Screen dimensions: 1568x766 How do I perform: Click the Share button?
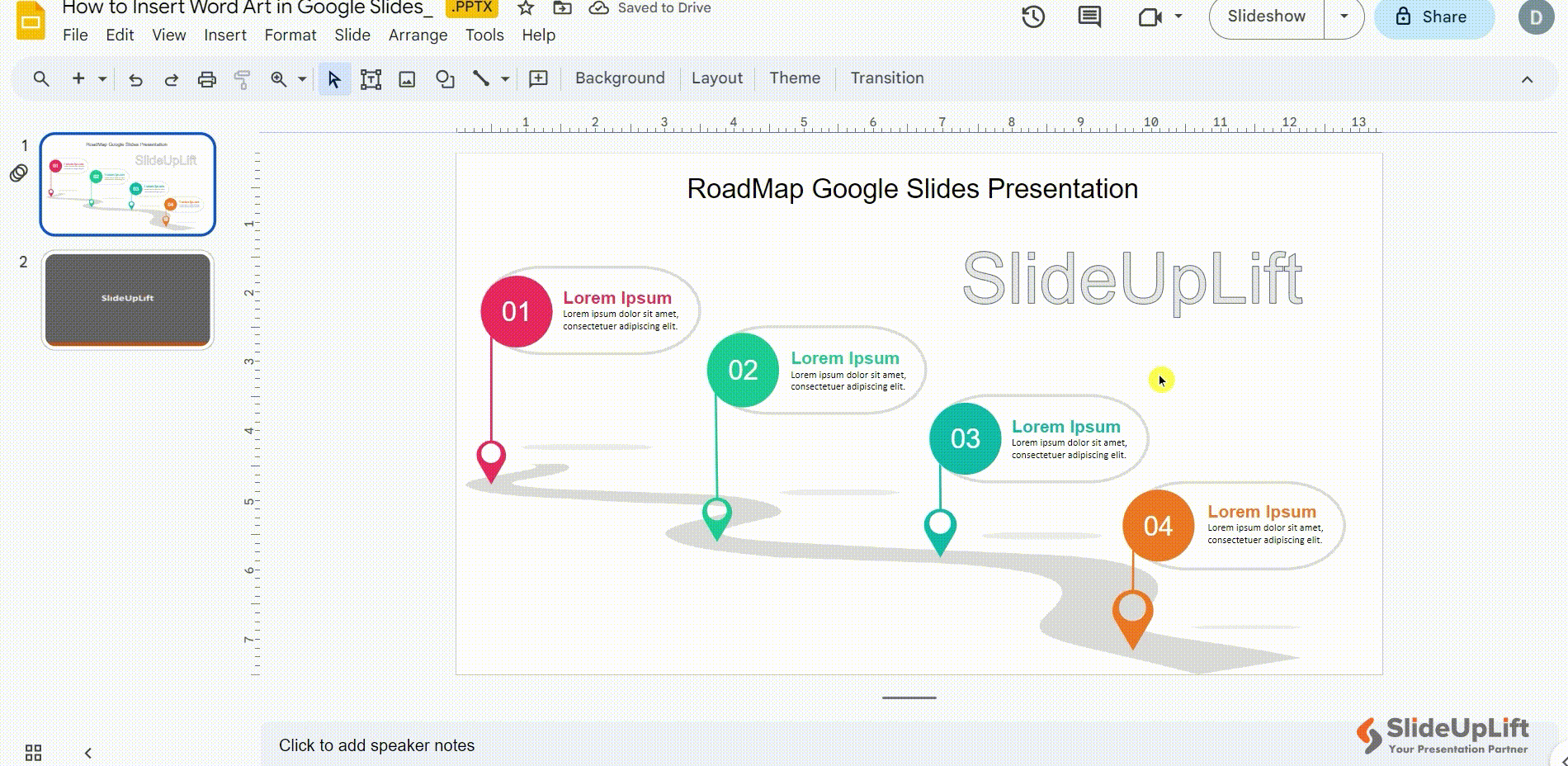point(1433,16)
